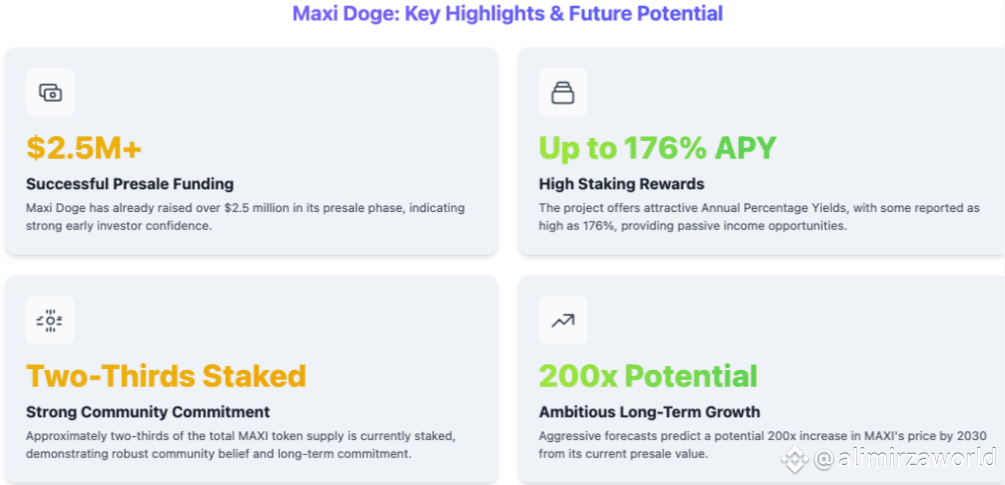This screenshot has width=1005, height=485.
Task: Click the wallet icon above APY
Action: point(563,92)
